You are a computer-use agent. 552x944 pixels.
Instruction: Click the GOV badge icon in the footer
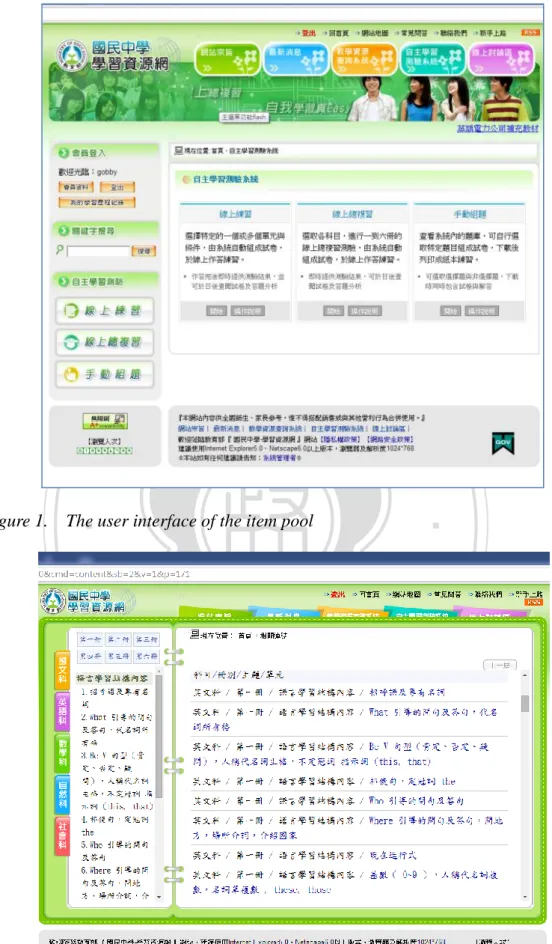click(503, 443)
